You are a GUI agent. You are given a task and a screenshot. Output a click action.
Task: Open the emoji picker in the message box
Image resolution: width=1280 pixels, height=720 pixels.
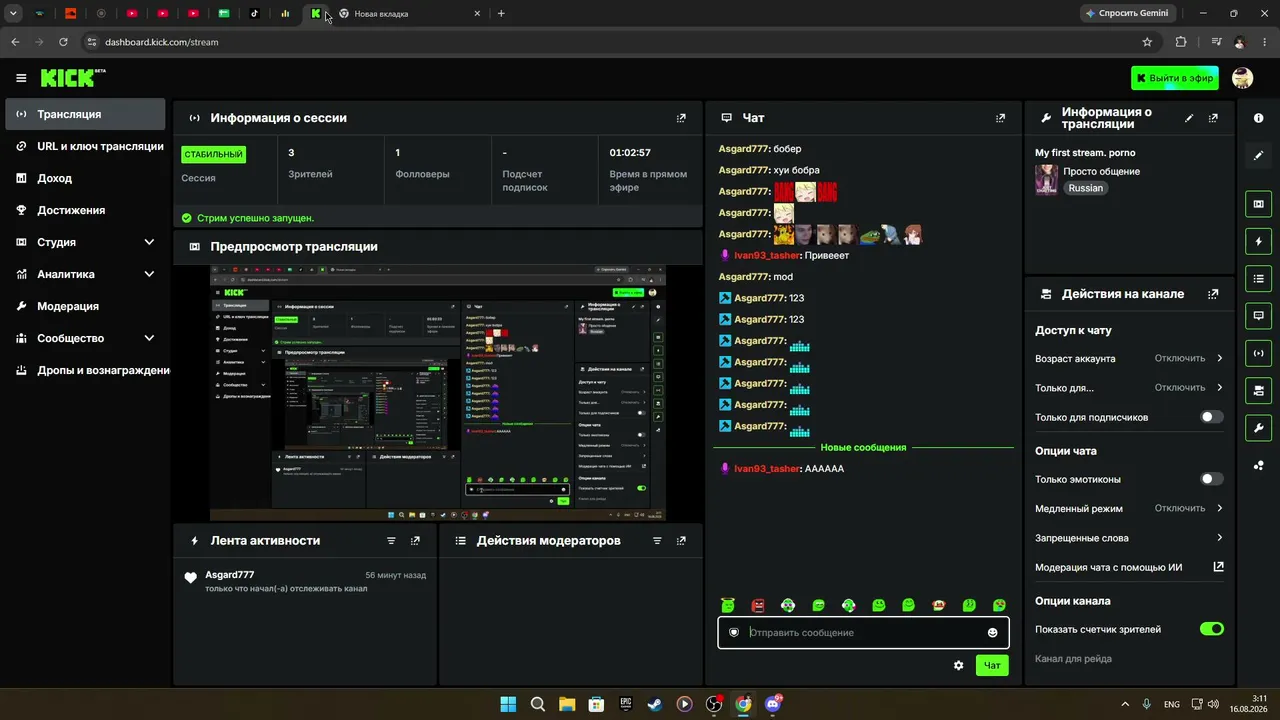click(x=992, y=633)
